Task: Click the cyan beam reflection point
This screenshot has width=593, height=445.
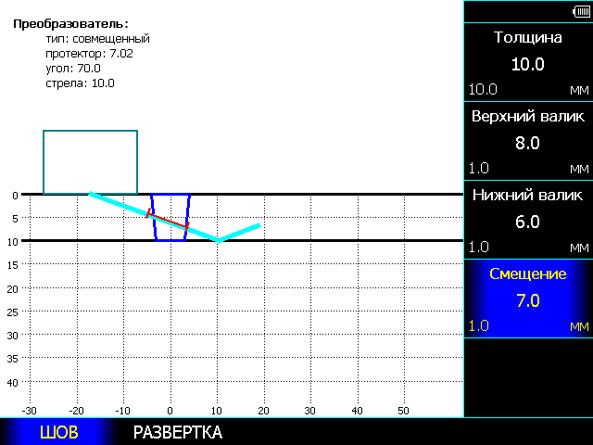Action: coord(219,240)
